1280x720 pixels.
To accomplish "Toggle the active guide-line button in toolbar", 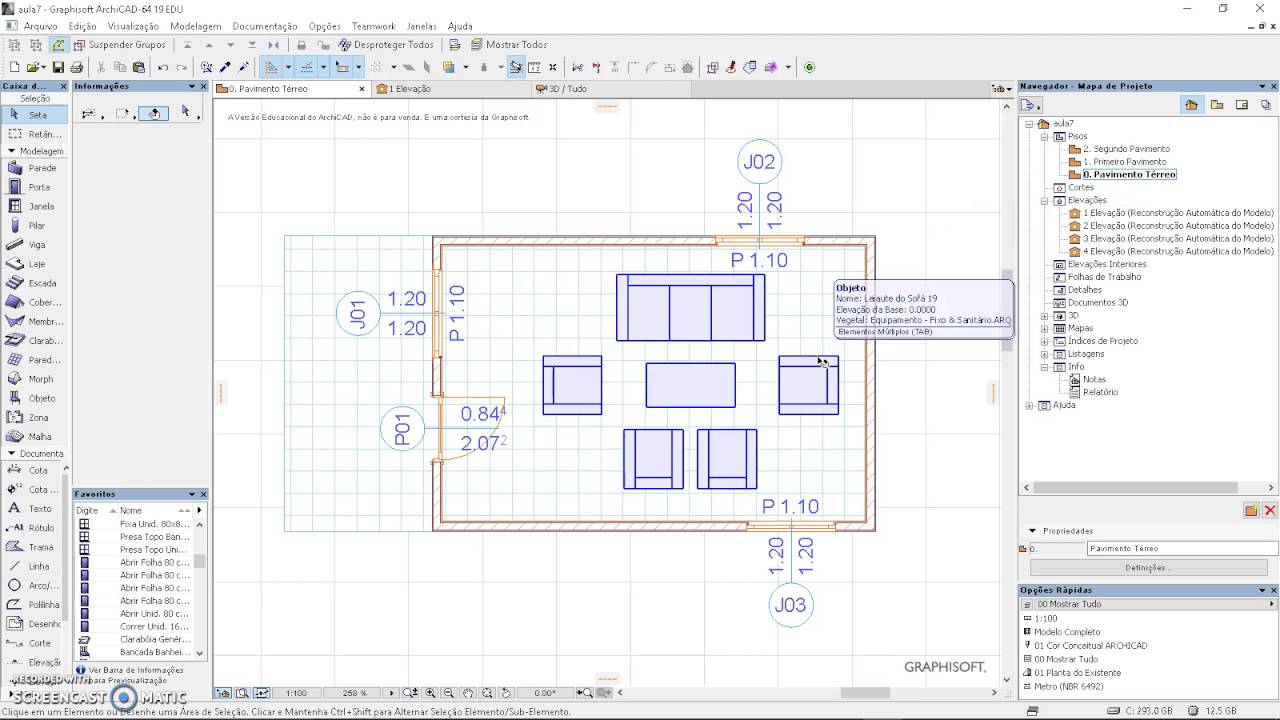I will click(271, 68).
